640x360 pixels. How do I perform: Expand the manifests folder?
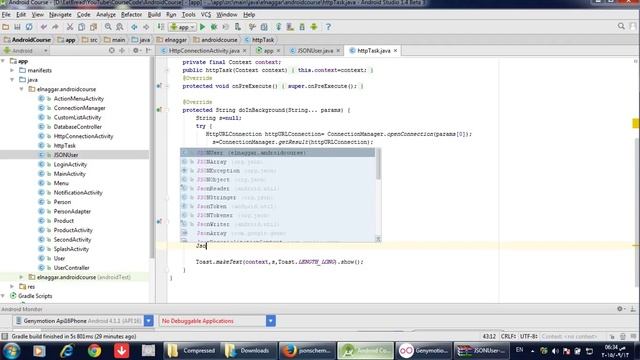[12, 70]
